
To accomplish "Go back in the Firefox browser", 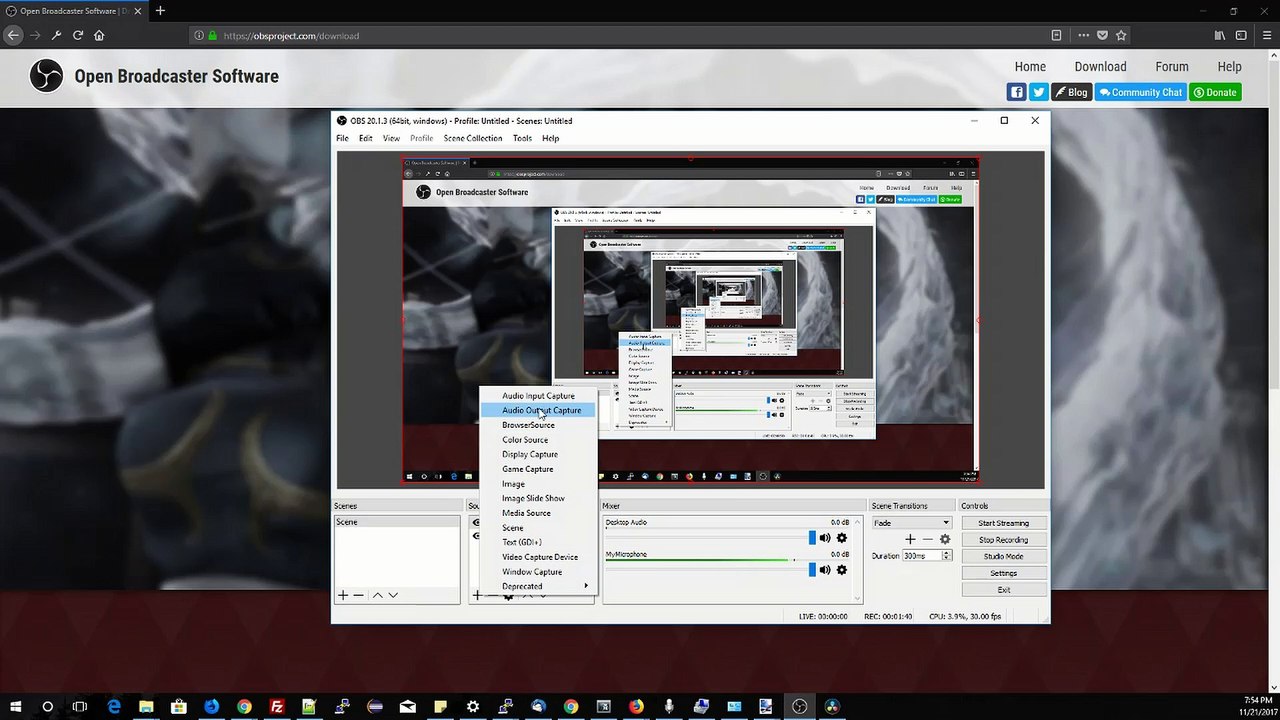I will click(13, 35).
